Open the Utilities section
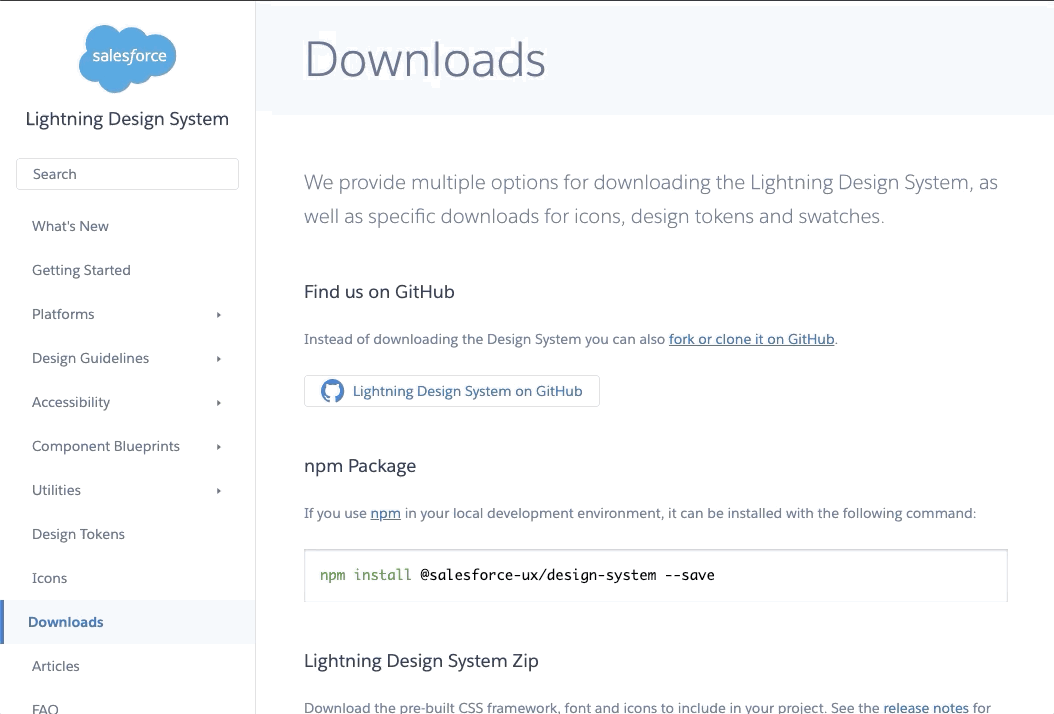 point(56,490)
